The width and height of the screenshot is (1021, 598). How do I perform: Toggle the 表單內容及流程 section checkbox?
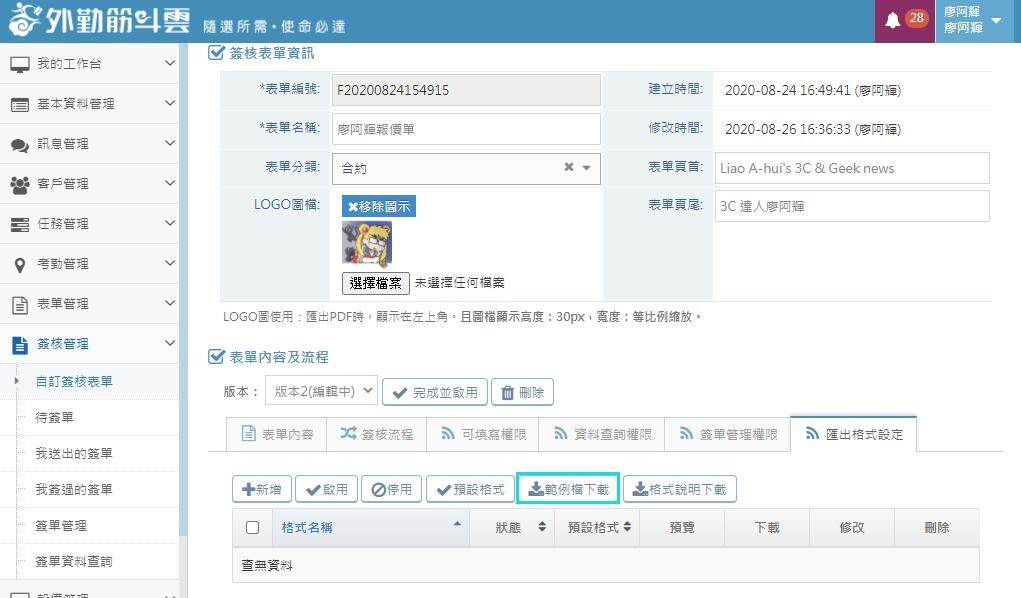(x=216, y=357)
